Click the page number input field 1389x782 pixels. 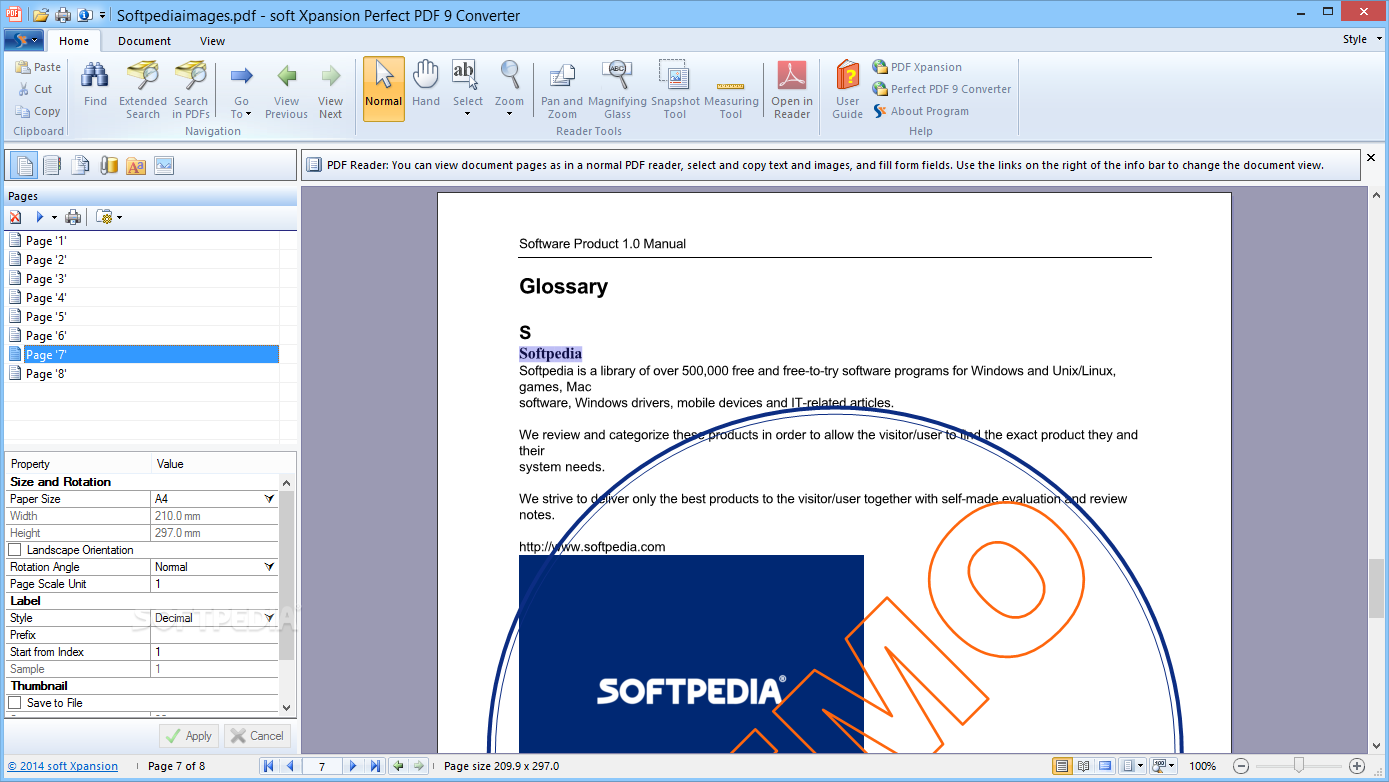(321, 766)
